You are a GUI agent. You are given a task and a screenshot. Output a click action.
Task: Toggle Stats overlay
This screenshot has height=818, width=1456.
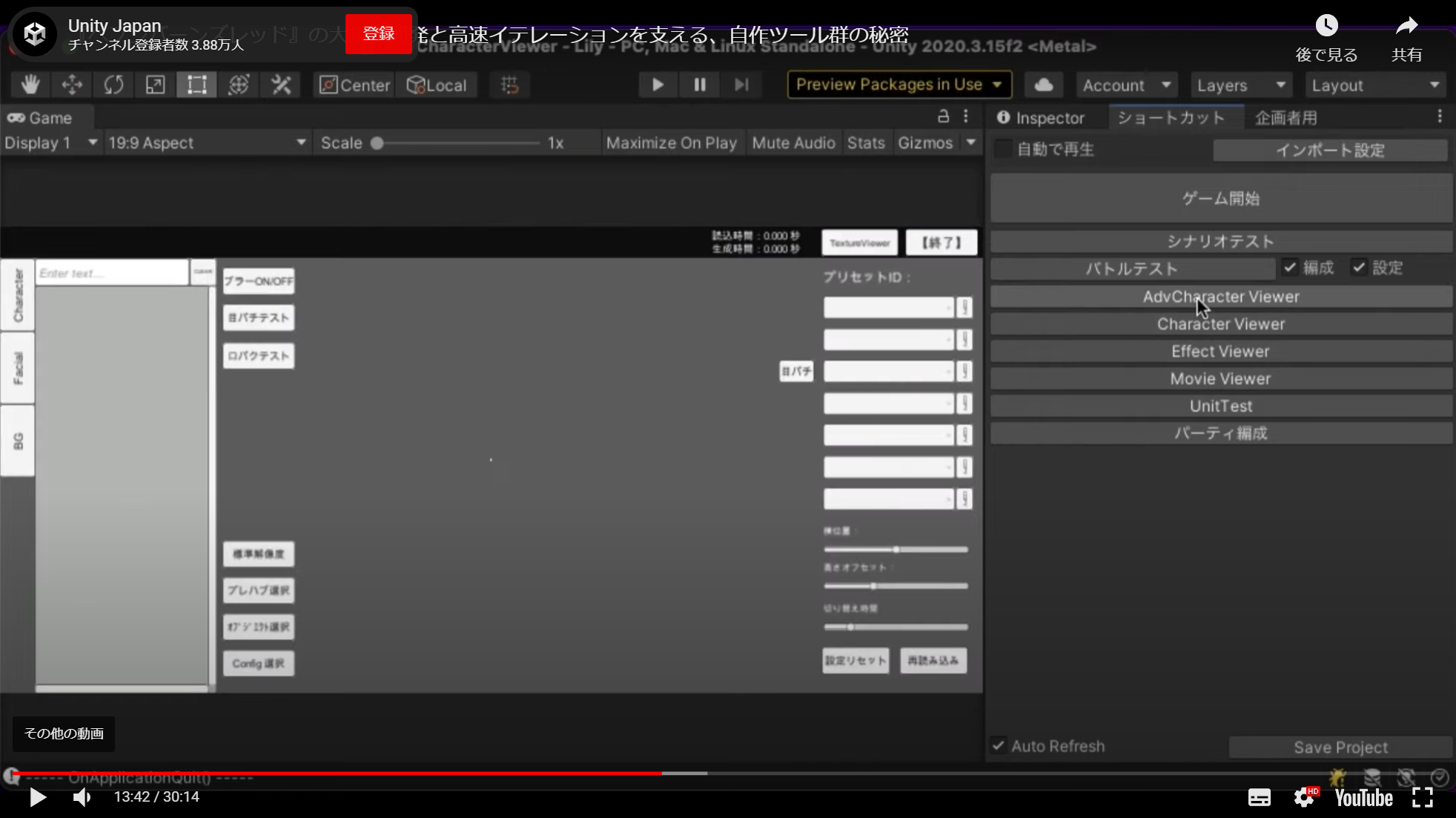pos(866,142)
